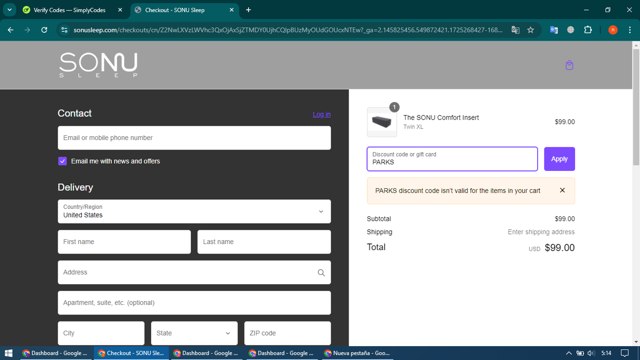Click the First name field
This screenshot has width=640, height=360.
pyautogui.click(x=124, y=242)
